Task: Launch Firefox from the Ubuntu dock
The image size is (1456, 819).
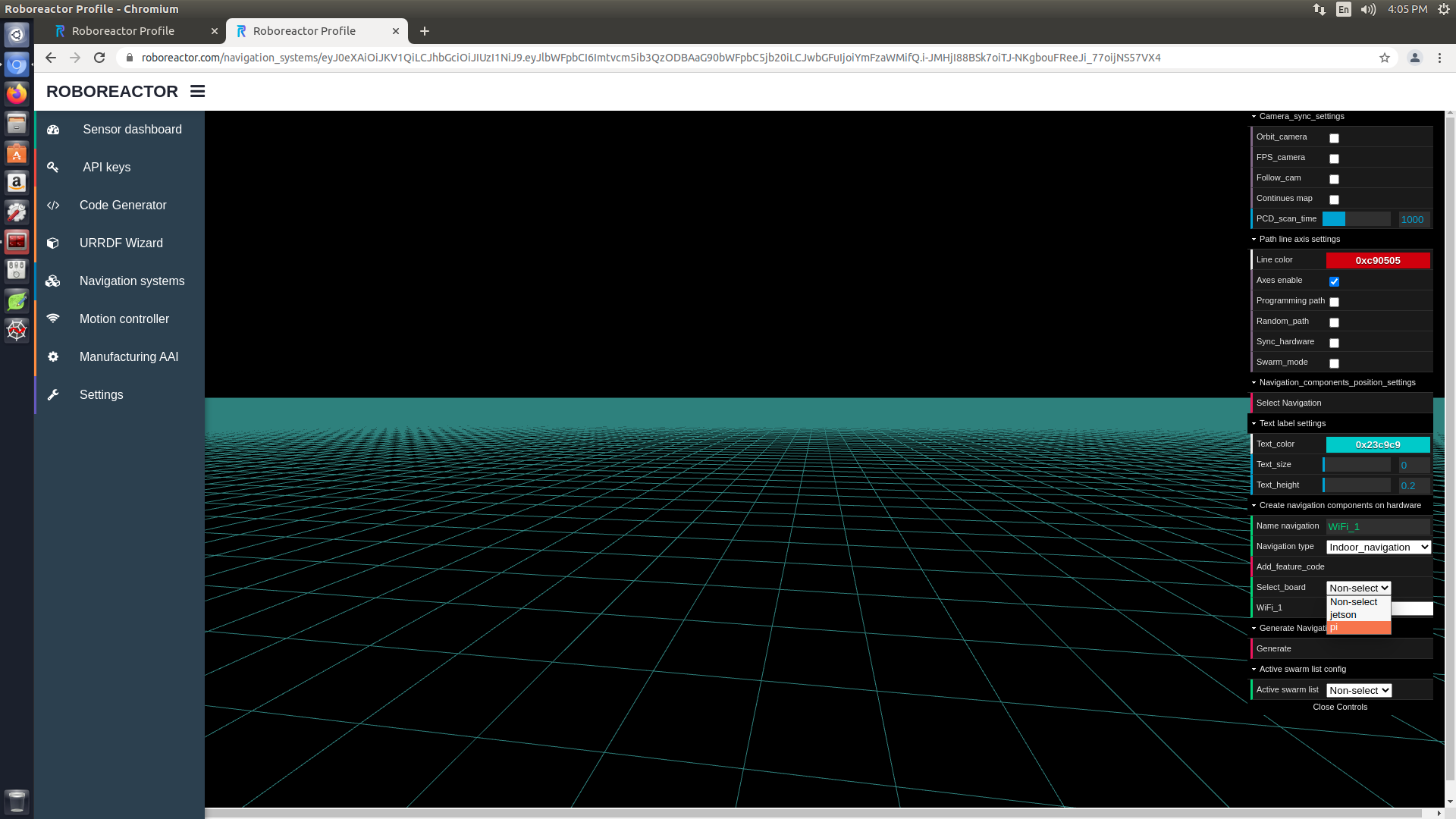Action: coord(17,94)
